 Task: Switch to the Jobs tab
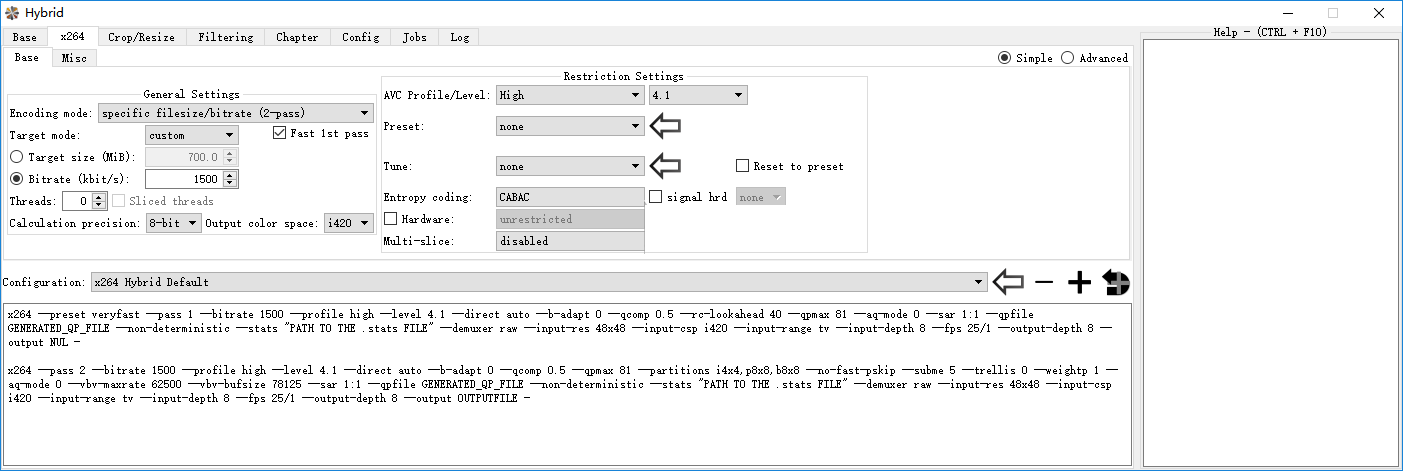[x=414, y=37]
